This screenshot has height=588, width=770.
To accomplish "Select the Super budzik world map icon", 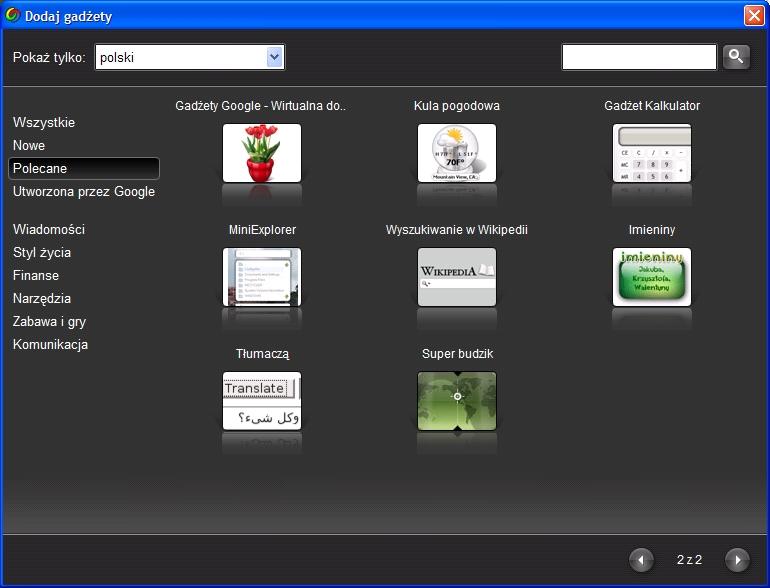I will [457, 401].
